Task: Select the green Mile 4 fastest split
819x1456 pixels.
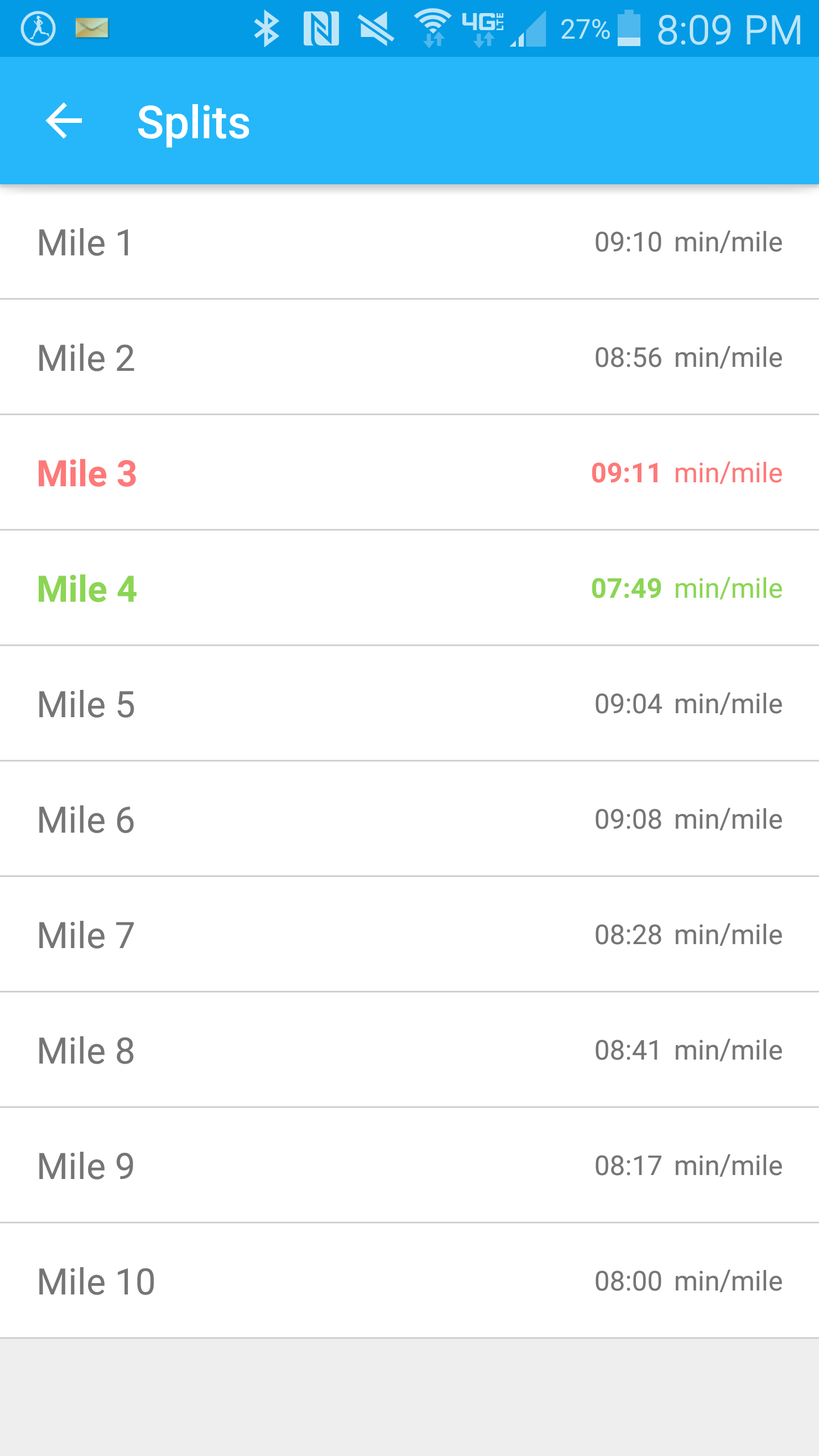Action: 409,589
